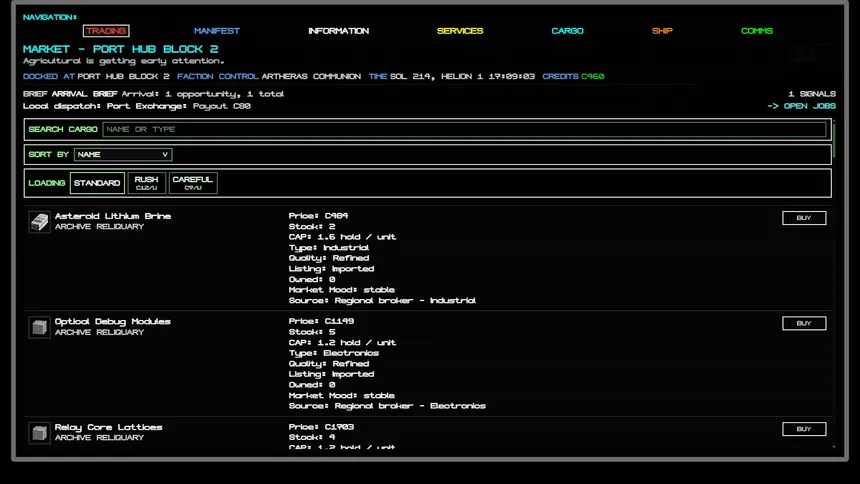
Task: Switch to the SHIP tab
Action: point(662,31)
